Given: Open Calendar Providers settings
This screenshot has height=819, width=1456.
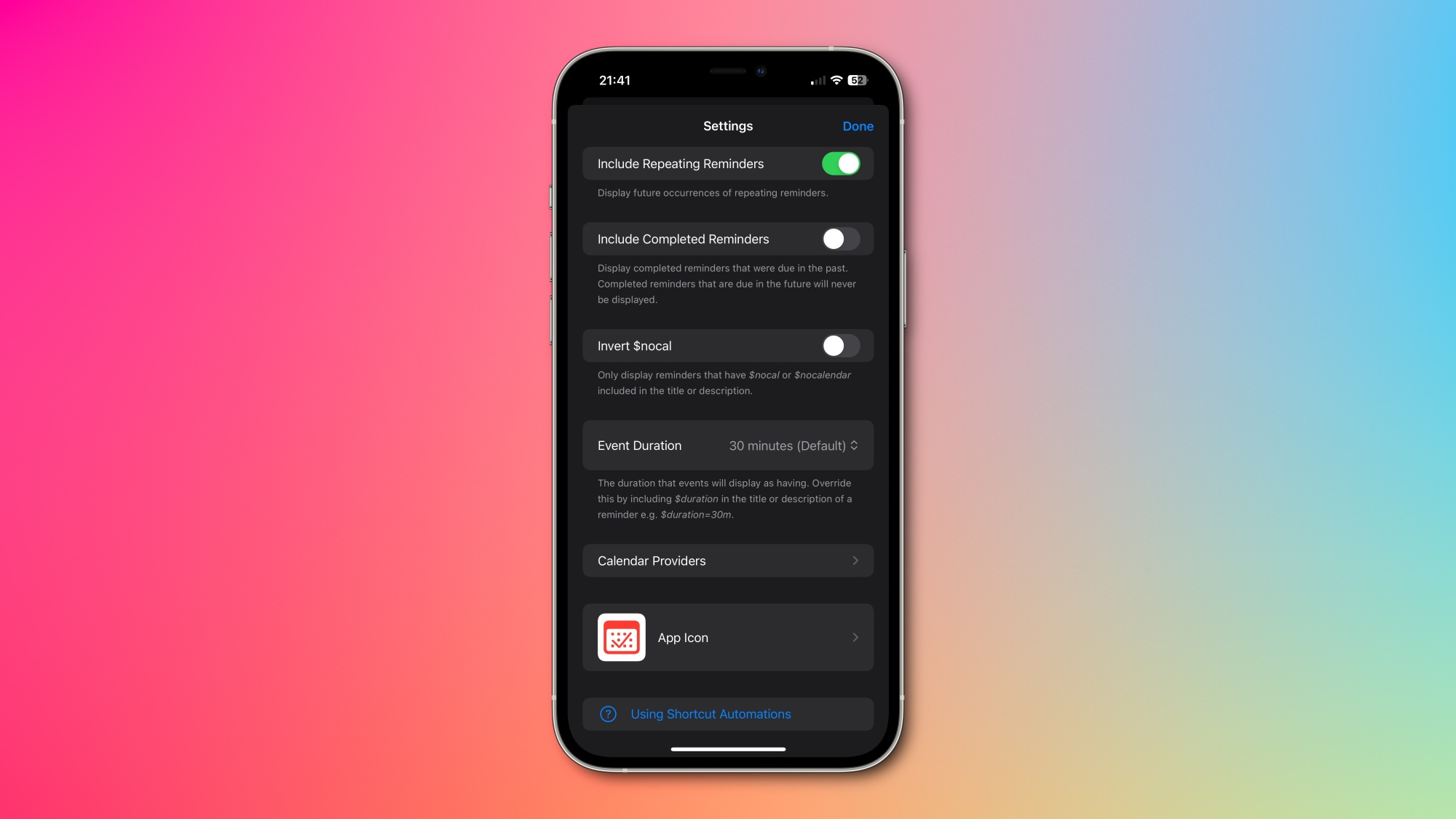Looking at the screenshot, I should click(x=728, y=560).
